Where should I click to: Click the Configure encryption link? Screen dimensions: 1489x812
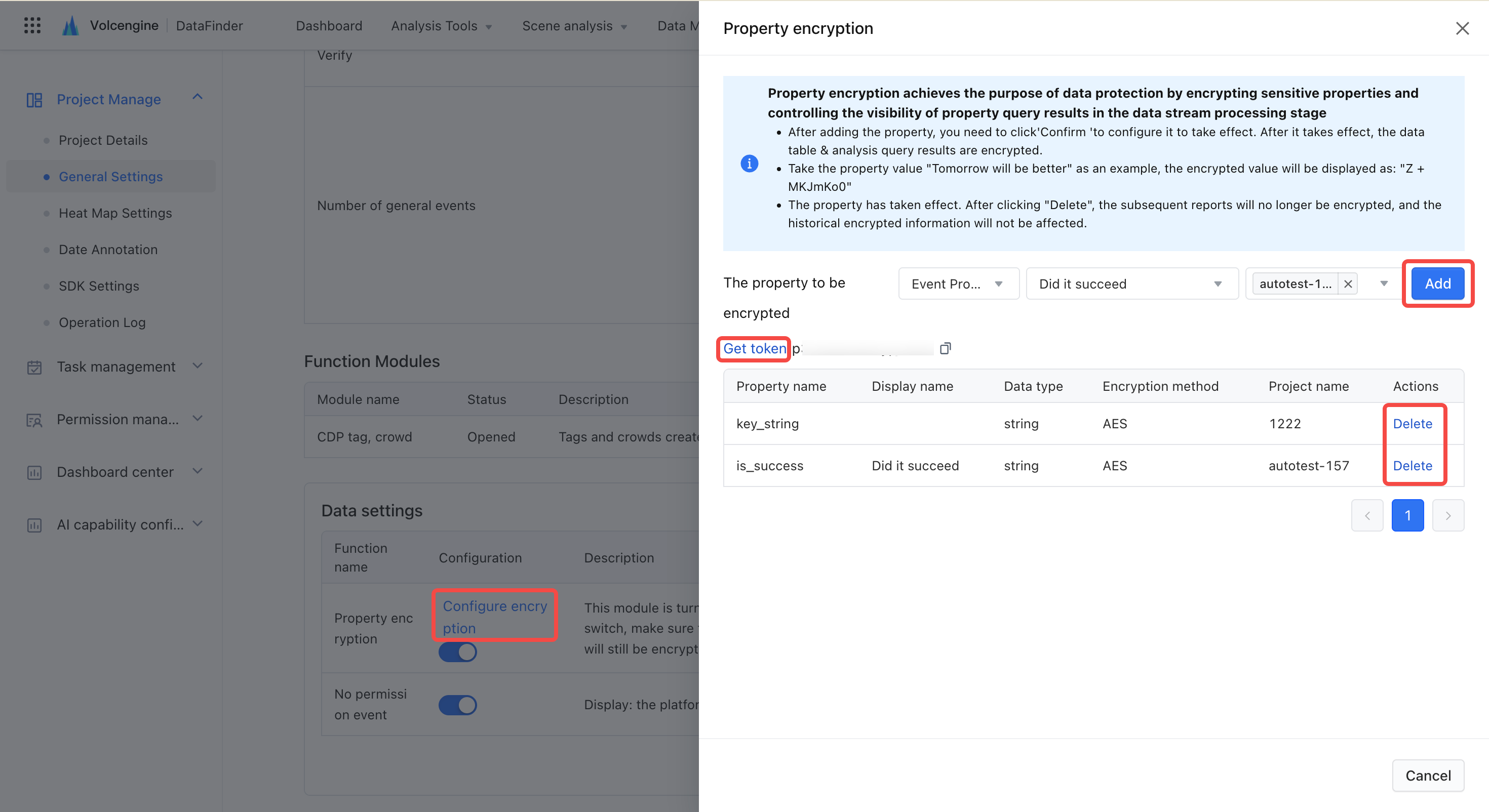494,617
